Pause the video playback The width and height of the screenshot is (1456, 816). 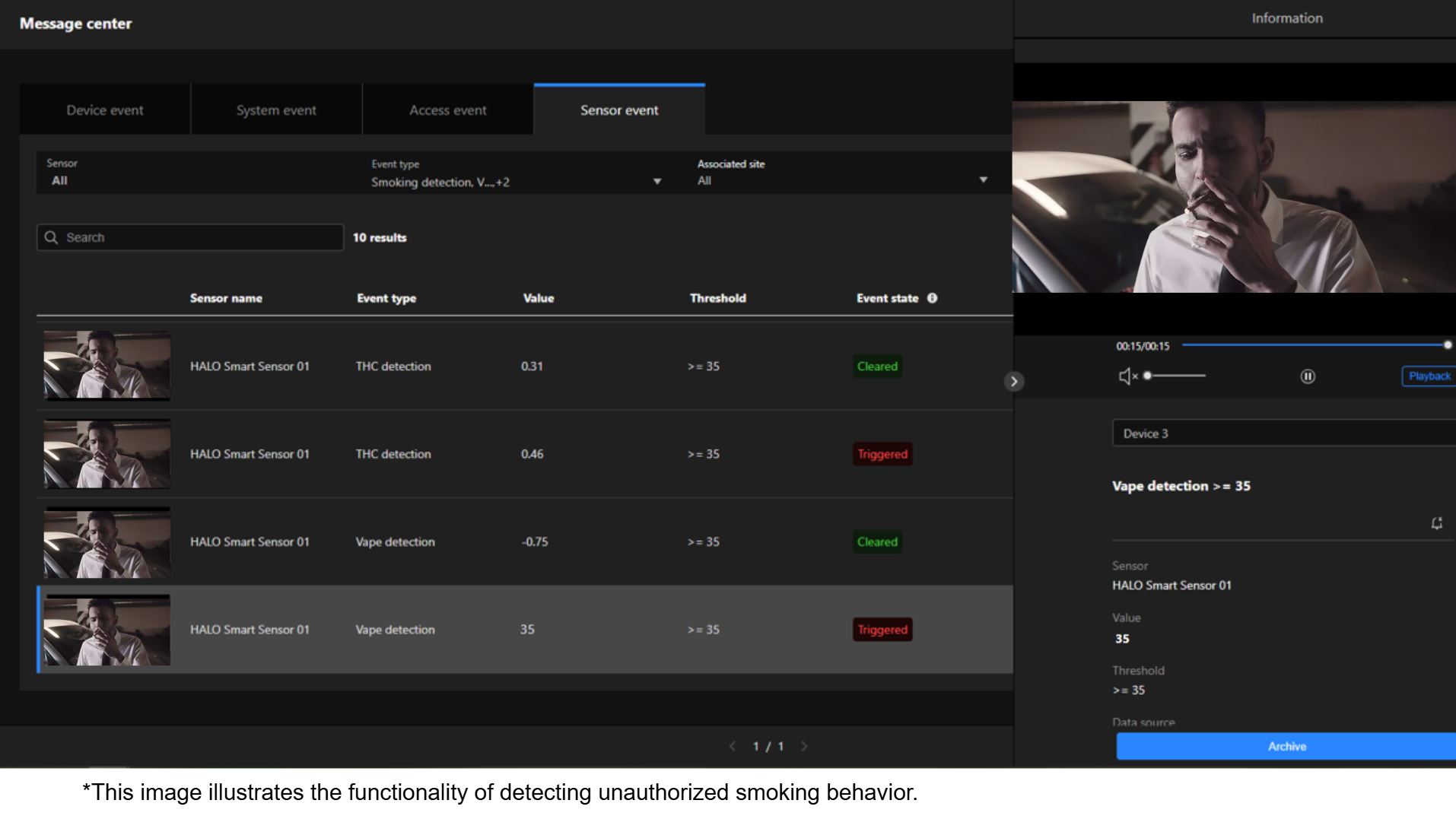coord(1308,376)
